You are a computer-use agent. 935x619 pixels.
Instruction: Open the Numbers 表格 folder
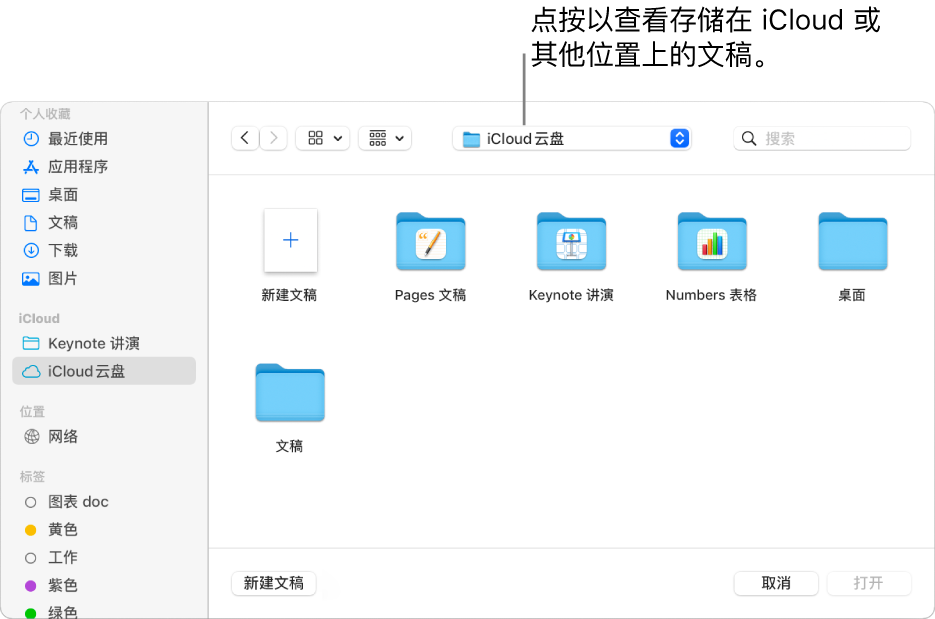(712, 242)
